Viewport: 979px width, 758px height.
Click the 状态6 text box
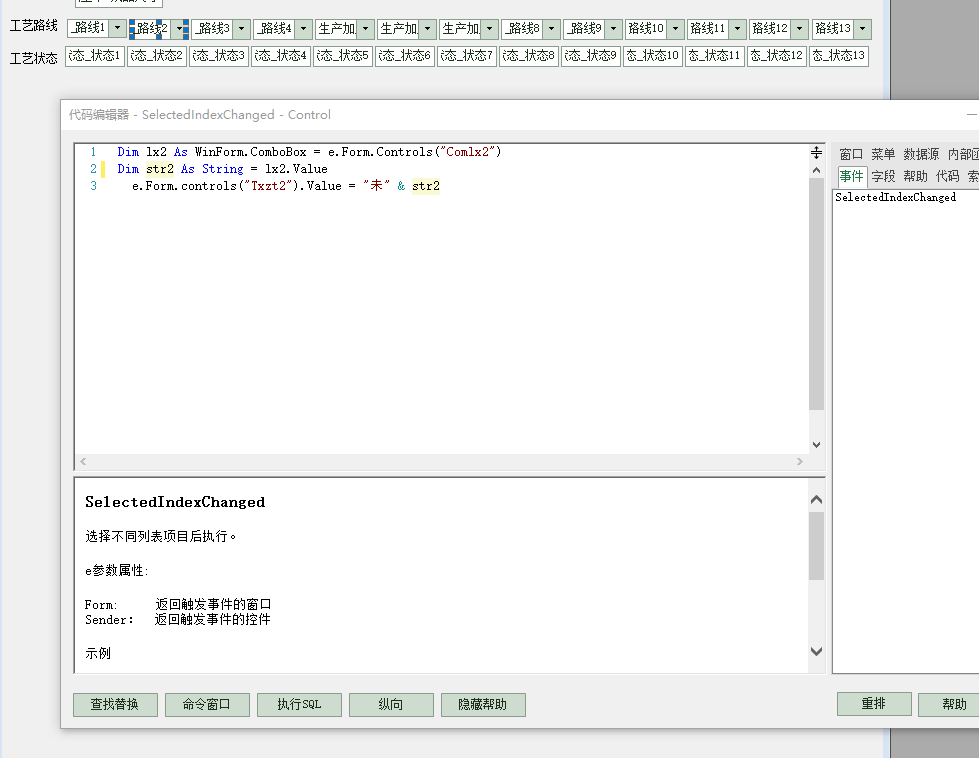click(x=405, y=56)
